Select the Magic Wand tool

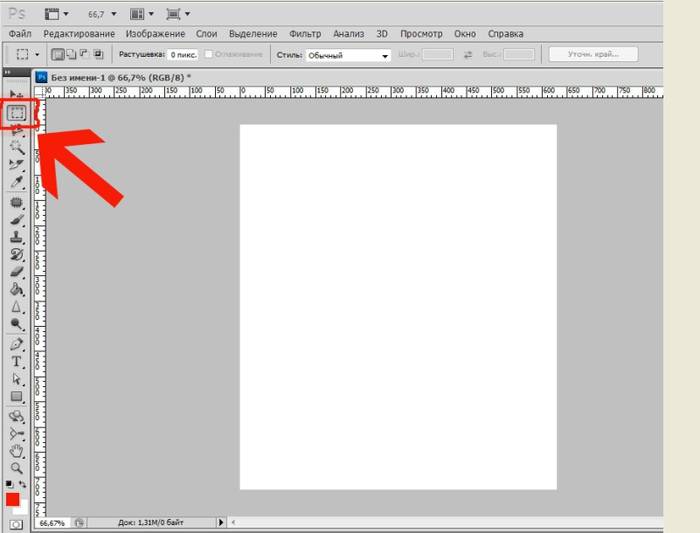[x=17, y=148]
